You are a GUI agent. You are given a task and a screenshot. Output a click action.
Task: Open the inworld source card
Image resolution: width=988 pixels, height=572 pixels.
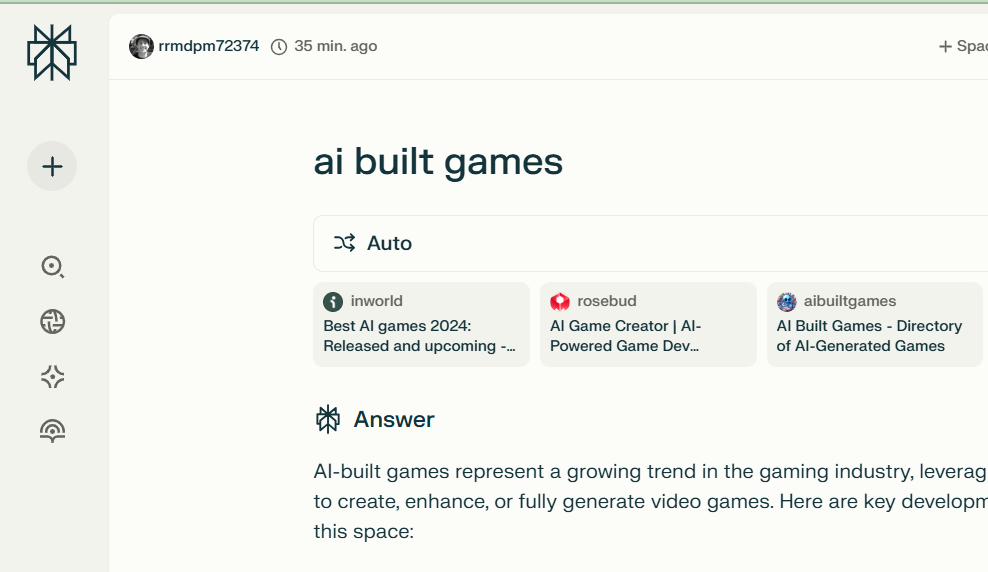click(x=421, y=324)
